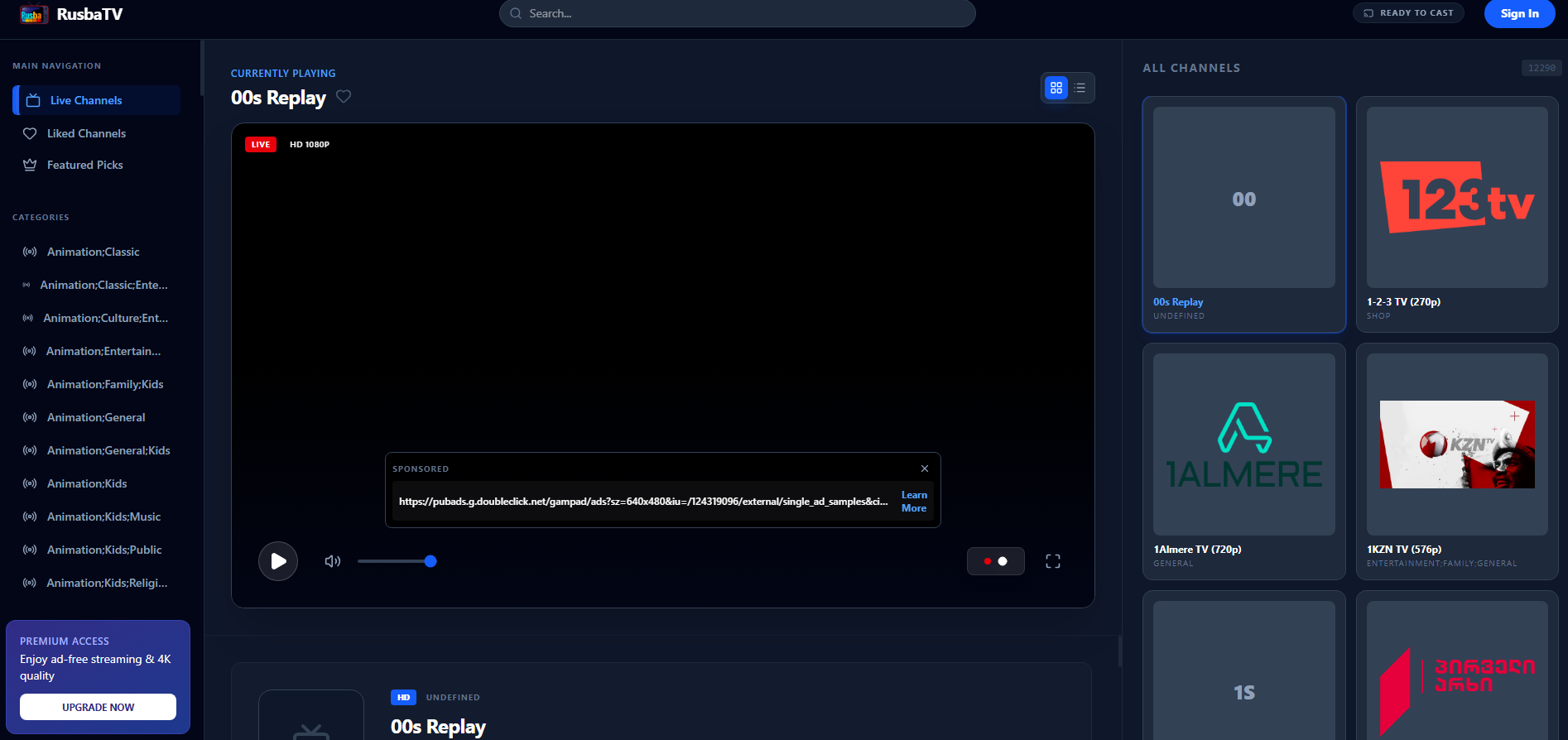Adjust the volume slider
The width and height of the screenshot is (1568, 740).
point(397,561)
